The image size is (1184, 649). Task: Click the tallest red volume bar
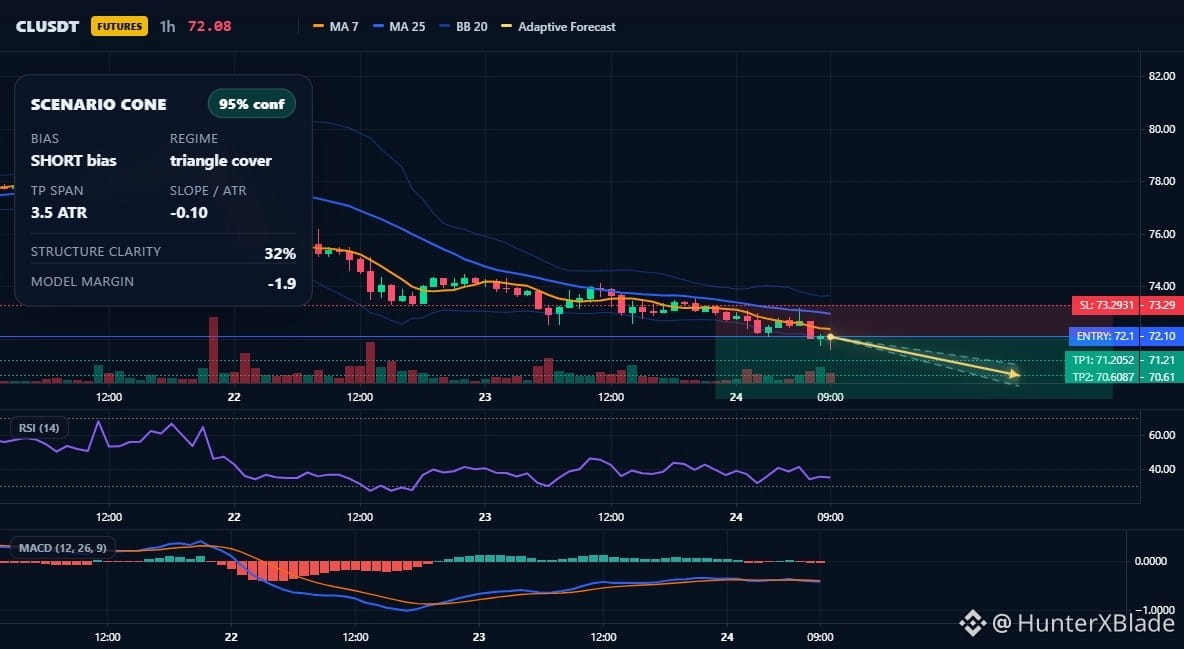click(x=214, y=350)
